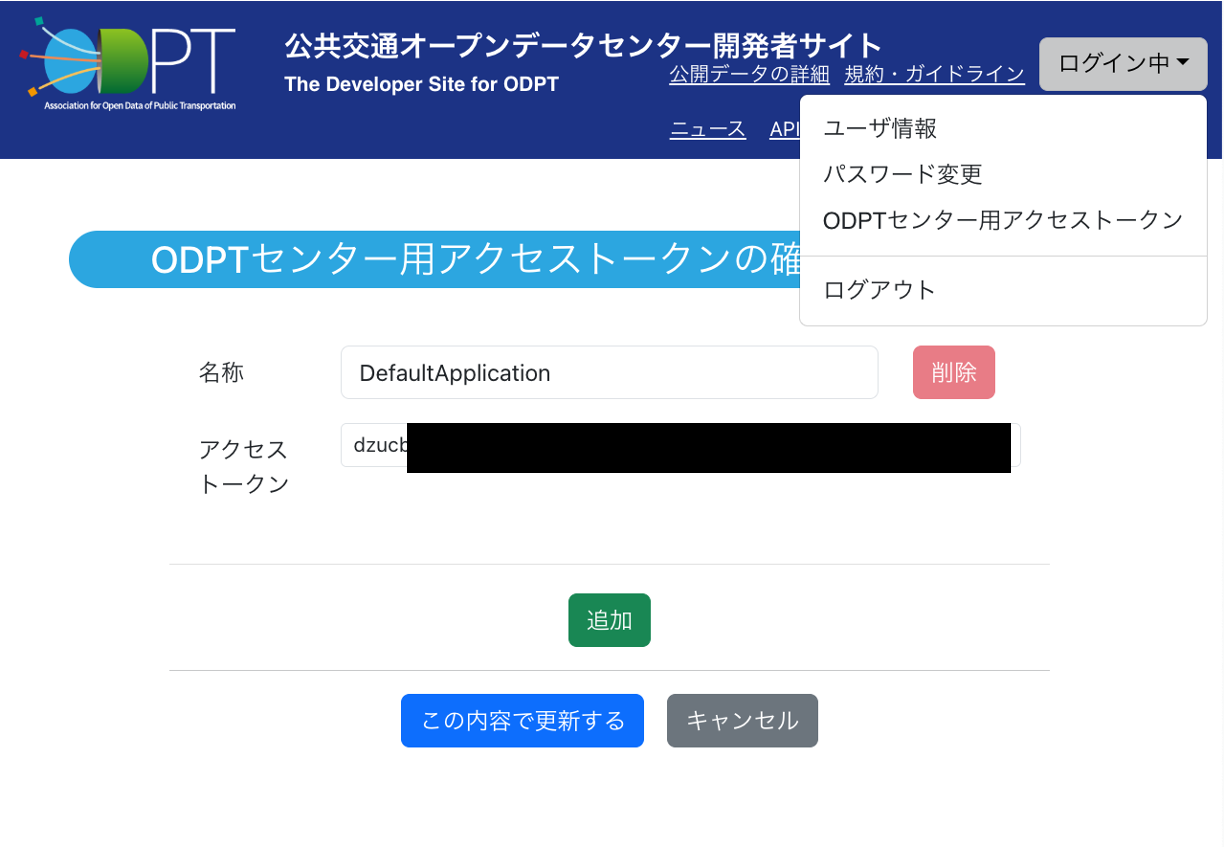
Task: Open the 公開データの詳細 link
Action: point(749,74)
